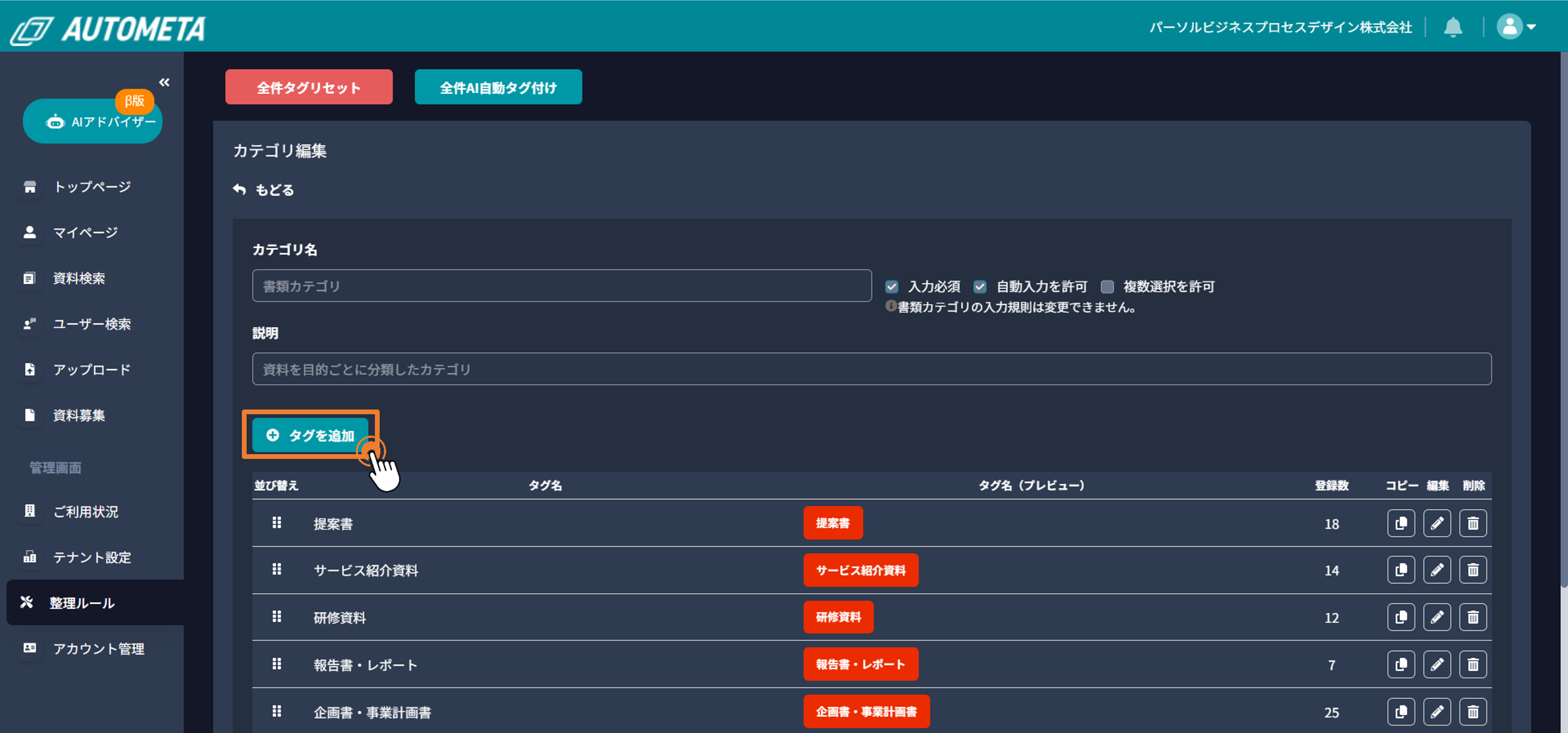Image resolution: width=1568 pixels, height=733 pixels.
Task: Enable the 複数選択を許可 checkbox
Action: coord(1107,287)
